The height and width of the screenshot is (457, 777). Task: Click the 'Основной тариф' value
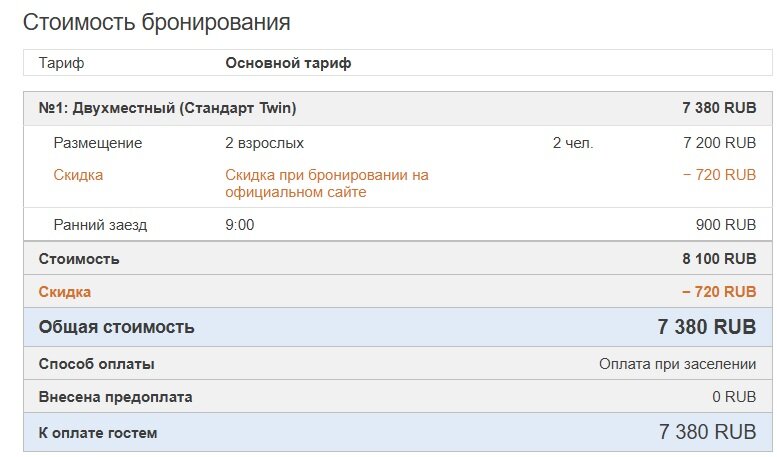tap(288, 63)
